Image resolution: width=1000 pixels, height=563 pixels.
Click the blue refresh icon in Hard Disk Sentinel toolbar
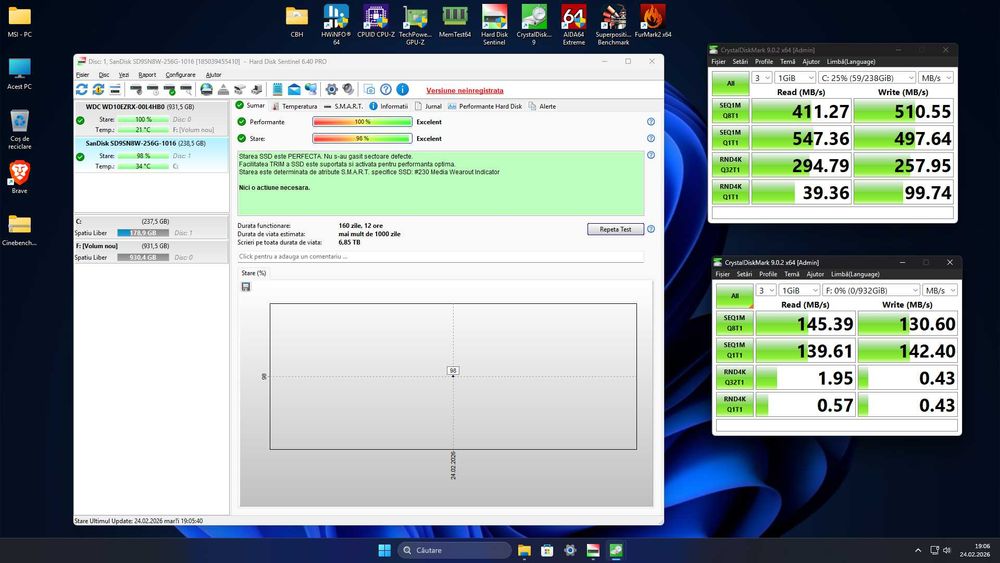coord(82,89)
